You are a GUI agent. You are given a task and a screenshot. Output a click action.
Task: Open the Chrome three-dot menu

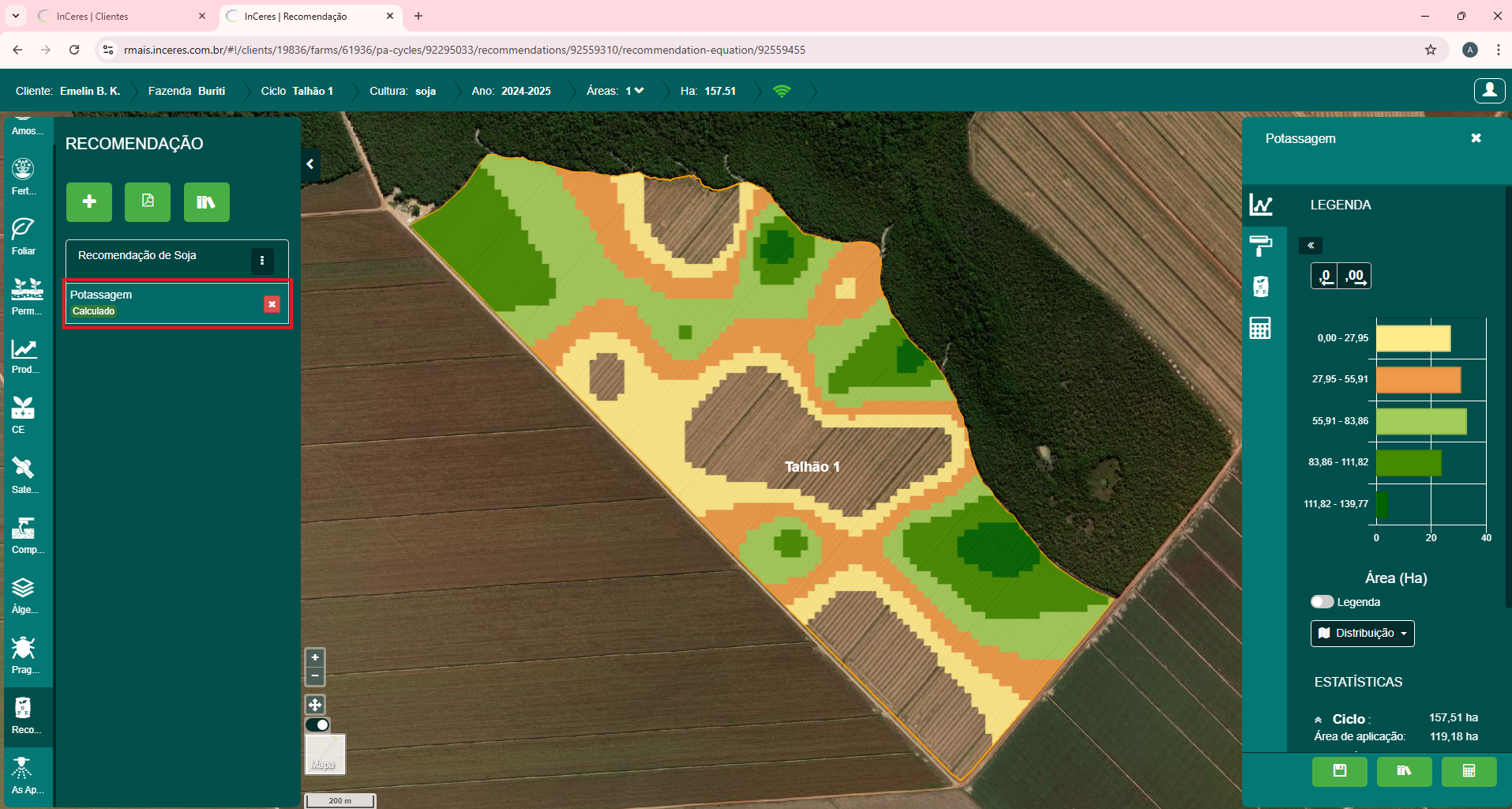(1499, 50)
